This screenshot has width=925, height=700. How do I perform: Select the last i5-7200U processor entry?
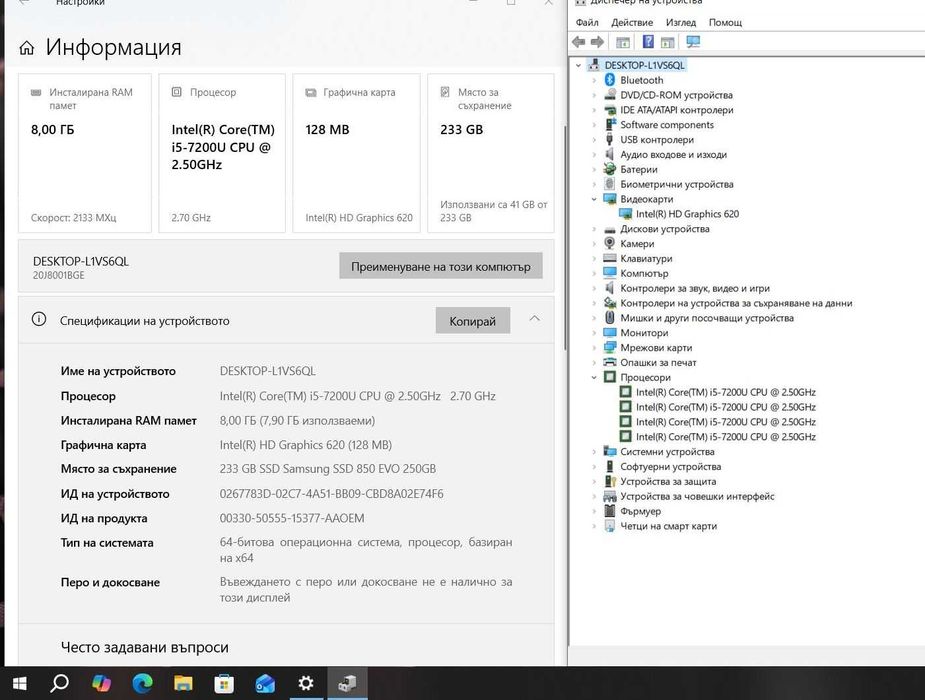(726, 436)
